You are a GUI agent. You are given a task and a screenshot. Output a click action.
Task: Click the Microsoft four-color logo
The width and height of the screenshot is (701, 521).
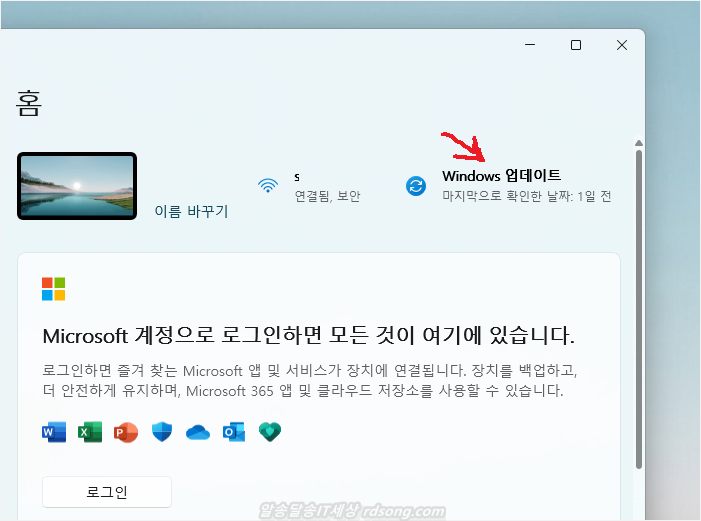point(53,289)
